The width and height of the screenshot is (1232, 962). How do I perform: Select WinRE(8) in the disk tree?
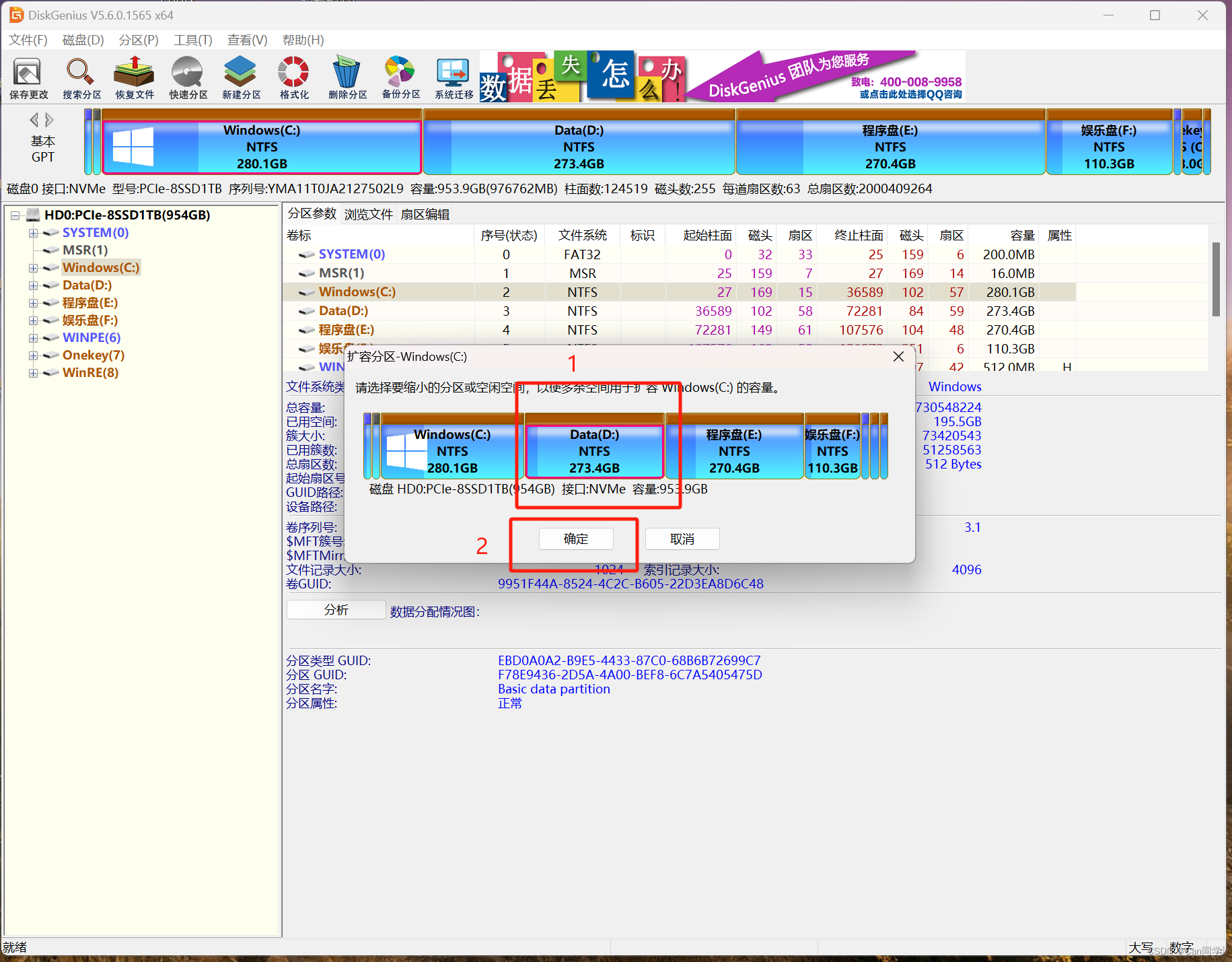[x=90, y=372]
